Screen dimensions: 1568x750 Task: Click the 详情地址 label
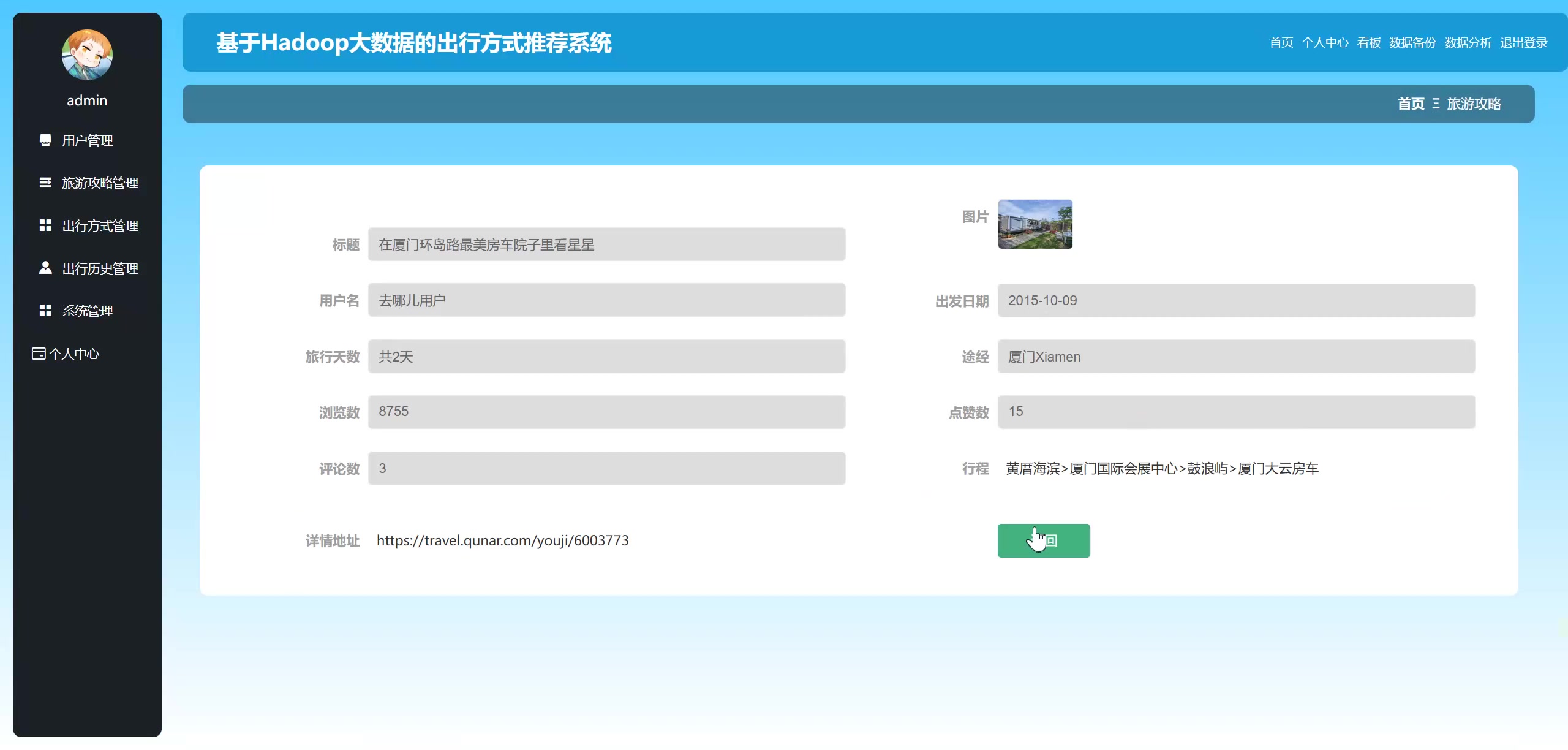(333, 541)
